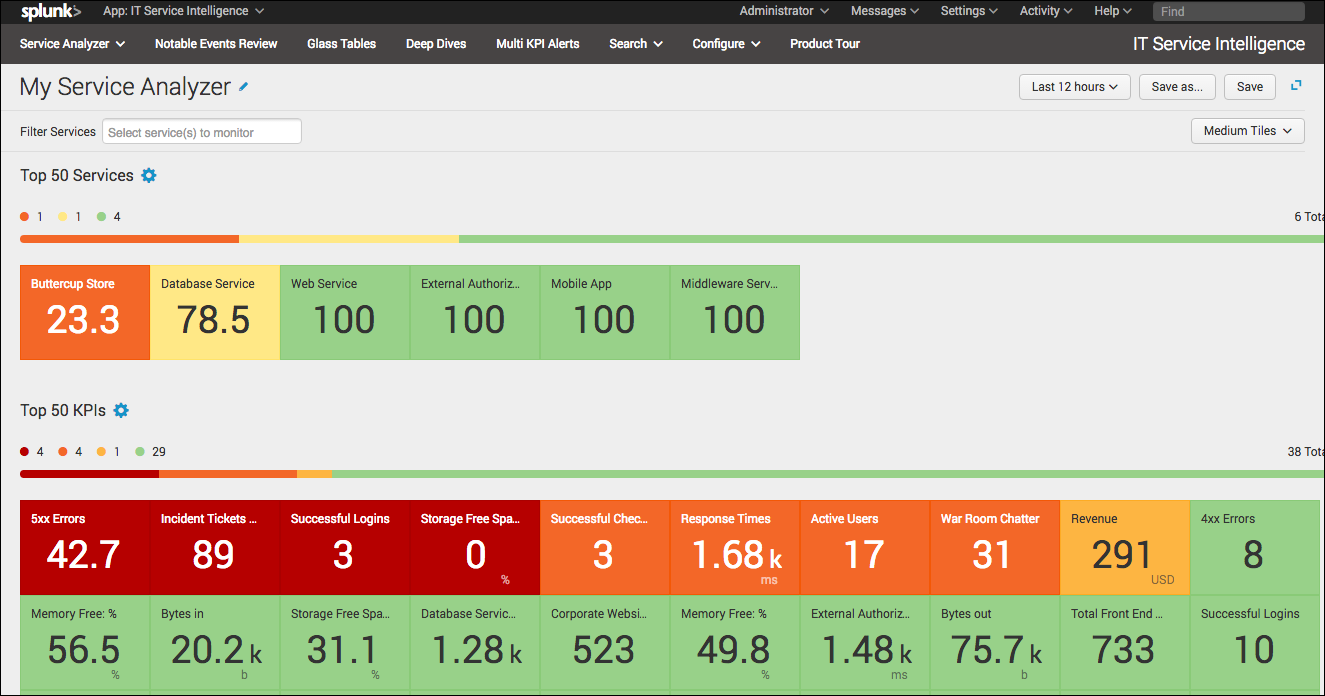Click the Top 50 Services heading
The image size is (1325, 696).
[77, 175]
